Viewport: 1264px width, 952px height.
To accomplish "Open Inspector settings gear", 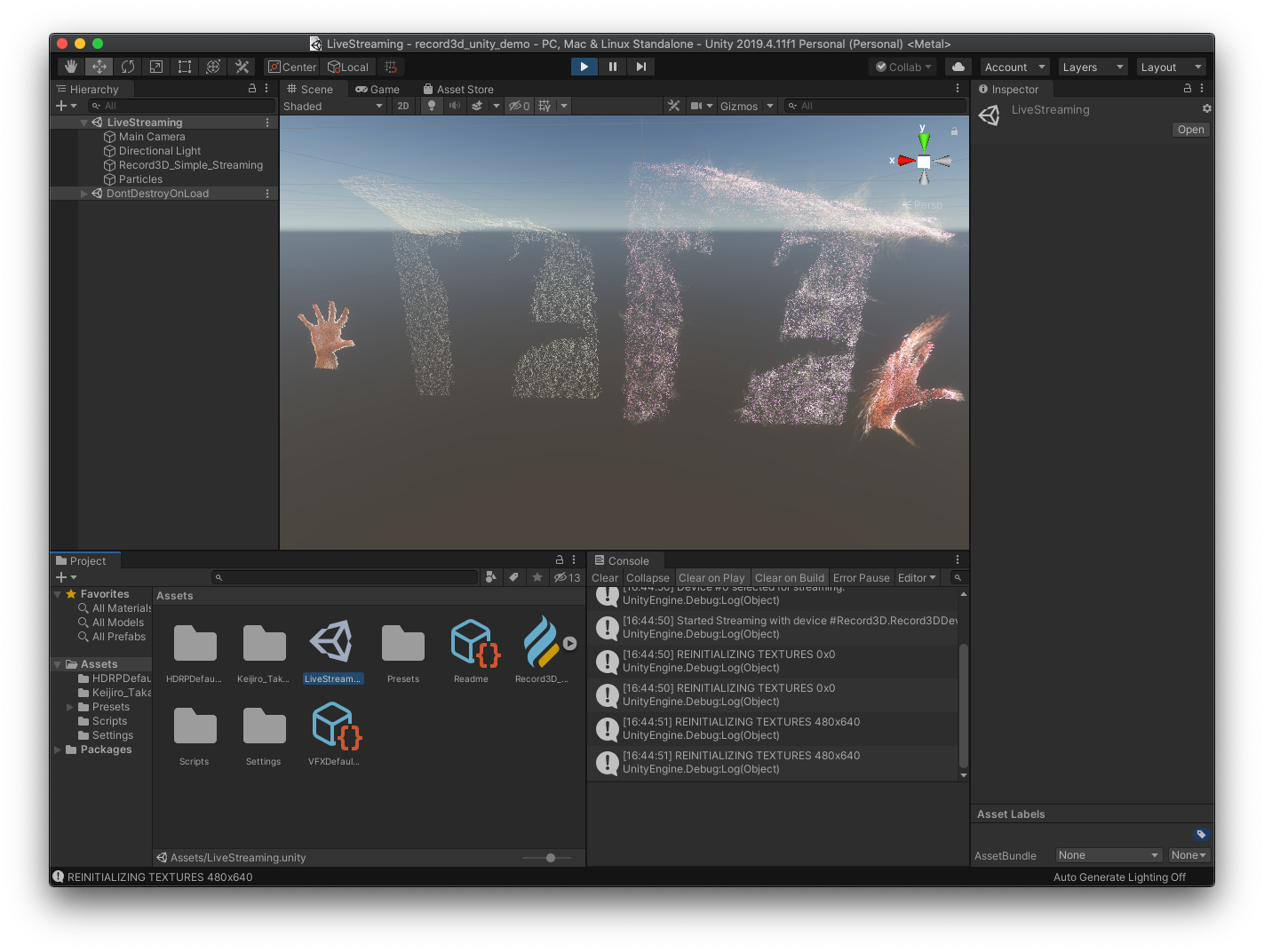I will pyautogui.click(x=1206, y=108).
